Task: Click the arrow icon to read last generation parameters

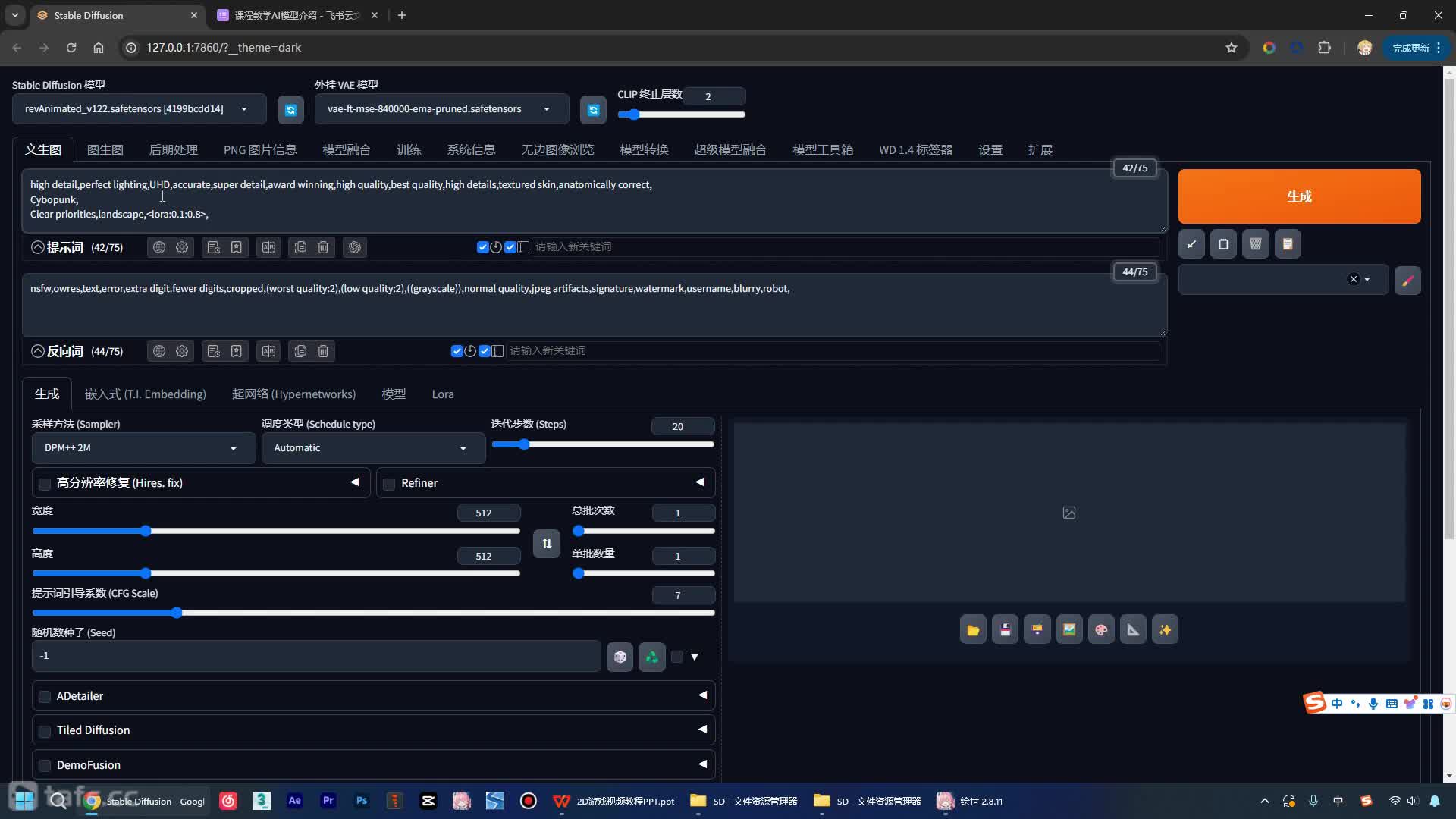Action: tap(1191, 244)
